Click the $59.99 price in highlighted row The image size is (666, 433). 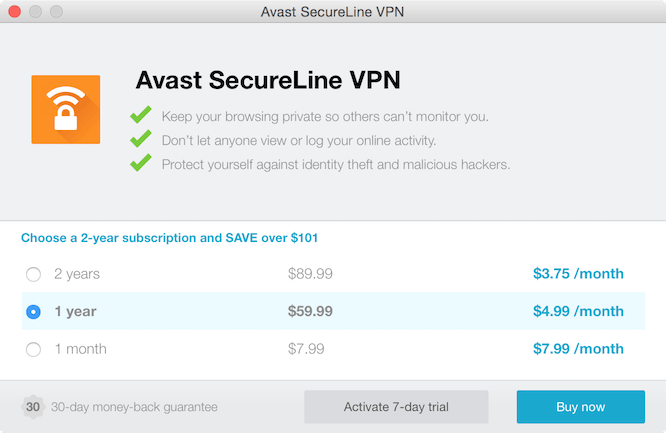(x=310, y=311)
